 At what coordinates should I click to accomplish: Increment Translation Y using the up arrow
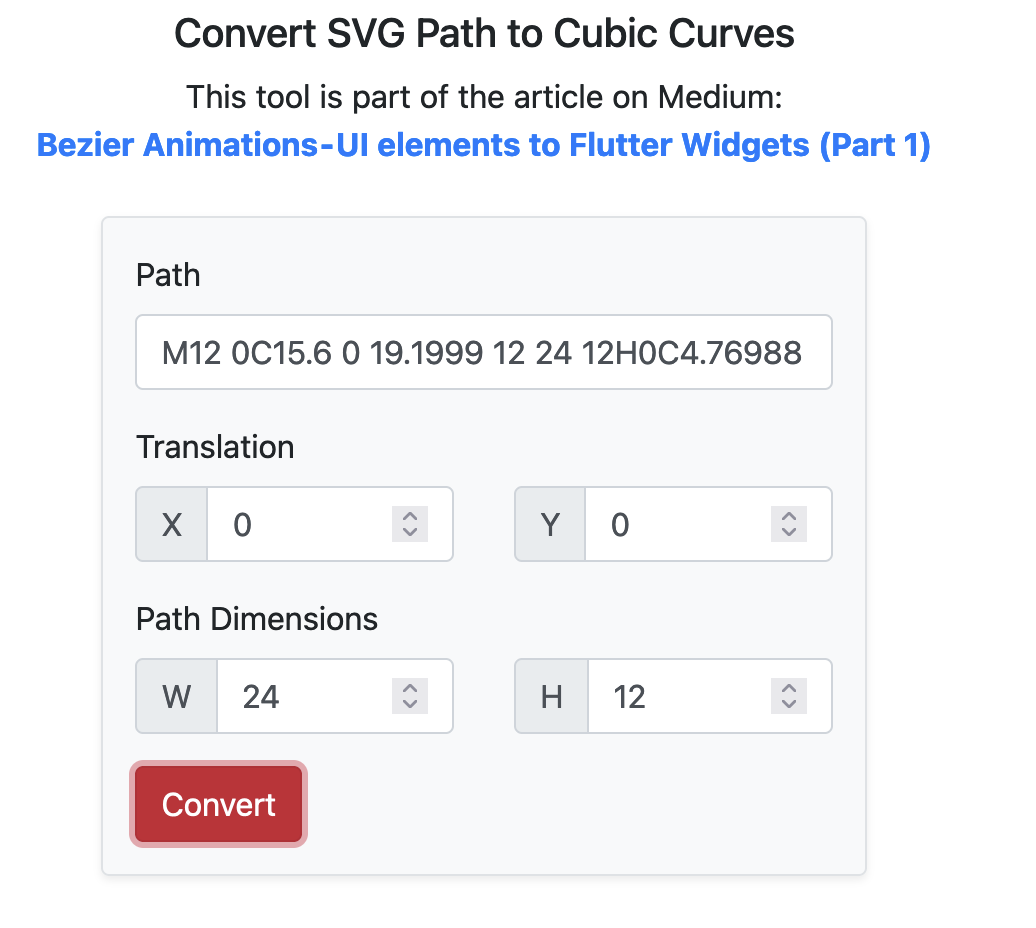tap(788, 516)
